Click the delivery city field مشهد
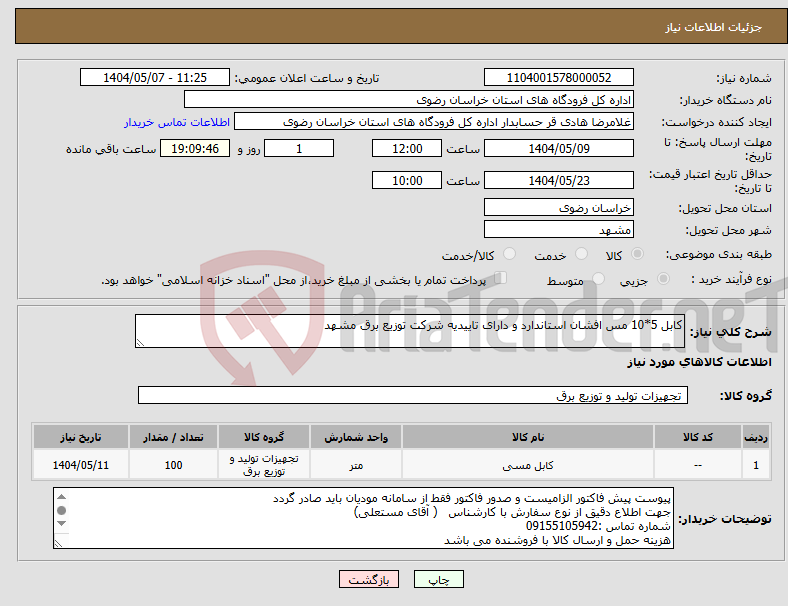Viewport: 788px width, 606px height. pos(559,230)
